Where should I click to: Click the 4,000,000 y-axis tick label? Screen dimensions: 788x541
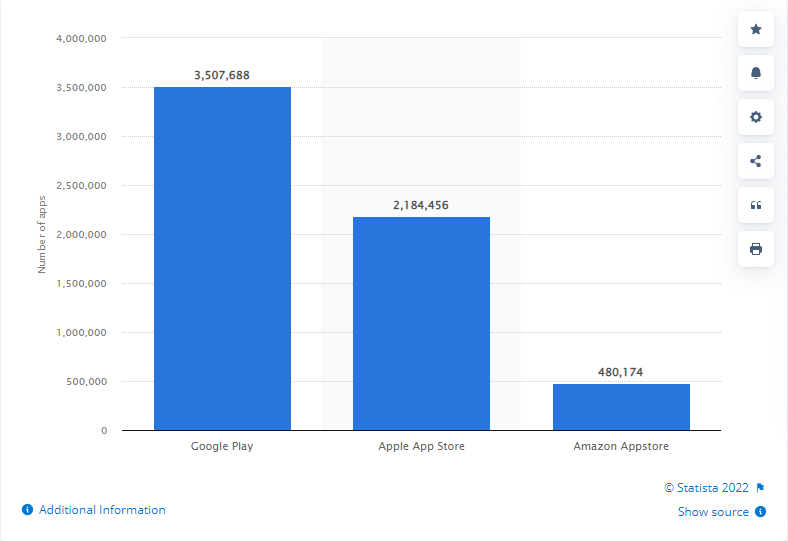point(81,39)
